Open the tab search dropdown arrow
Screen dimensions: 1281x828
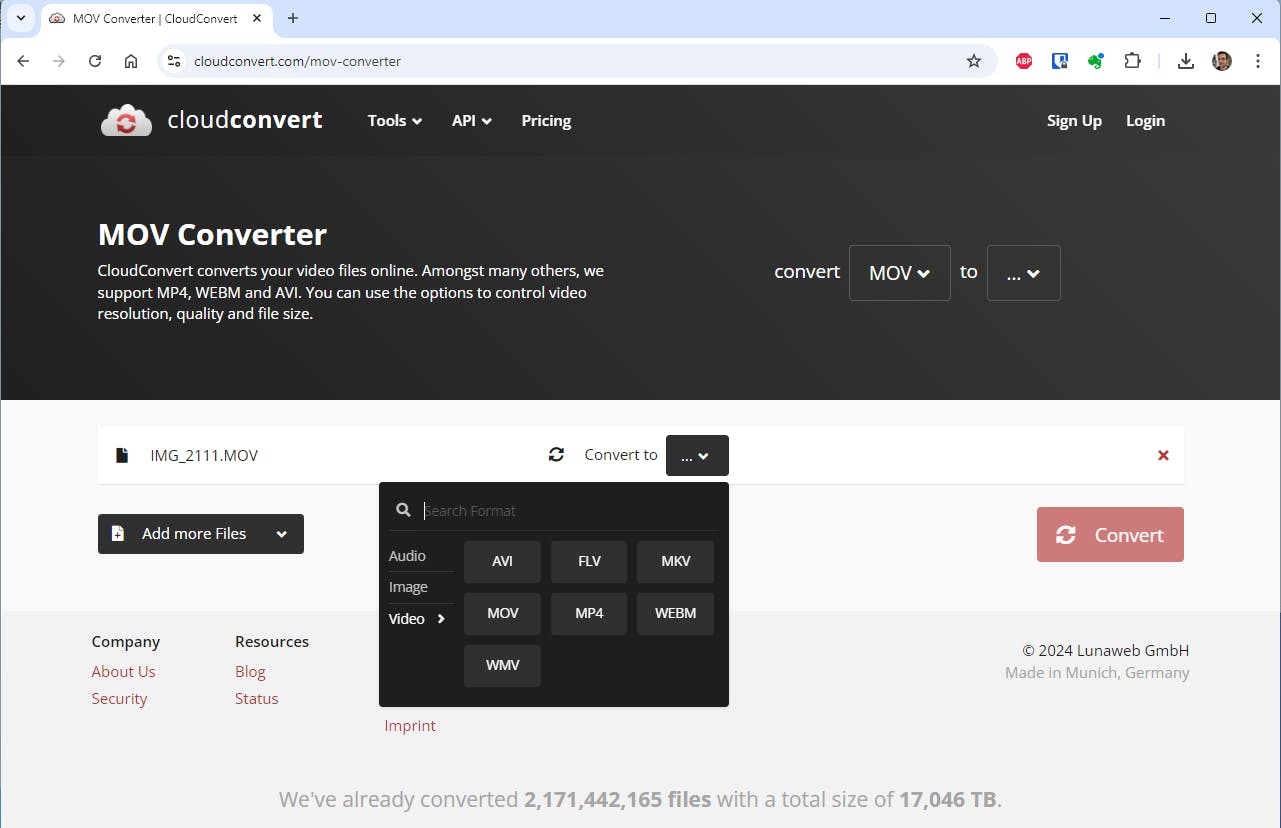pyautogui.click(x=20, y=18)
